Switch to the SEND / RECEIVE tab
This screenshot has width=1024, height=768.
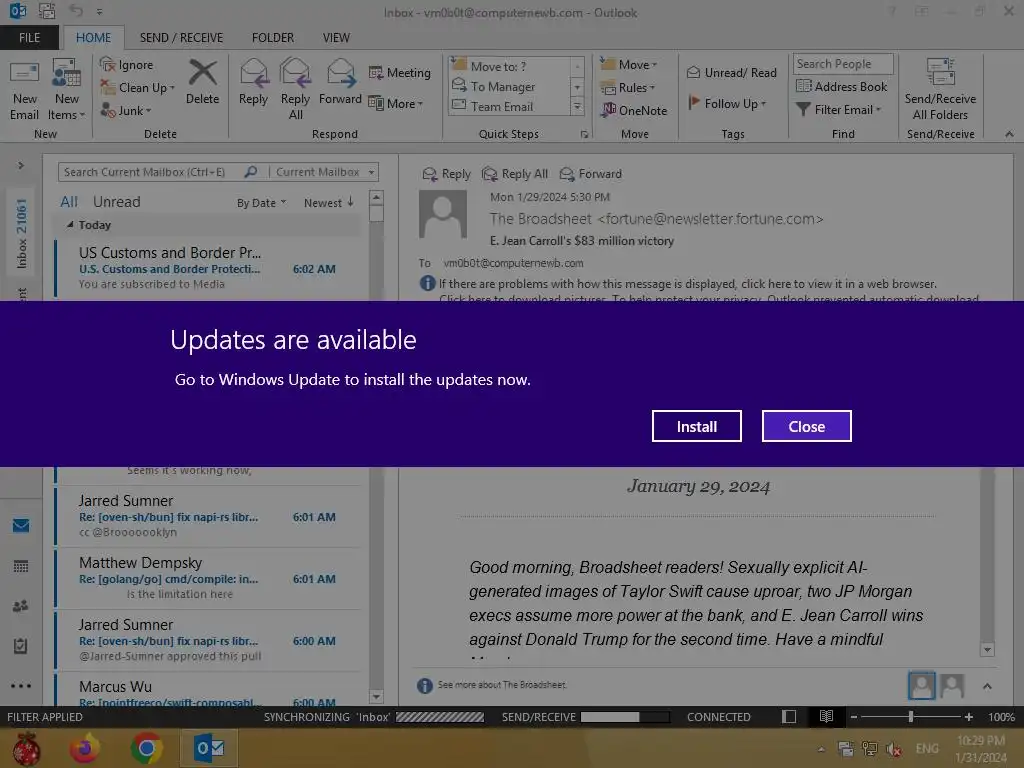[182, 38]
